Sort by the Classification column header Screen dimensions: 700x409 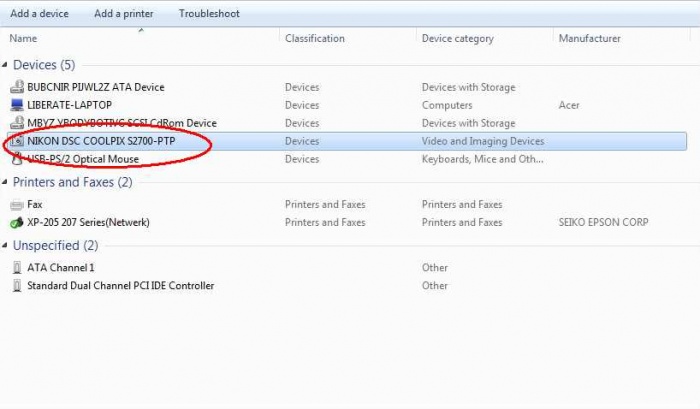[314, 38]
